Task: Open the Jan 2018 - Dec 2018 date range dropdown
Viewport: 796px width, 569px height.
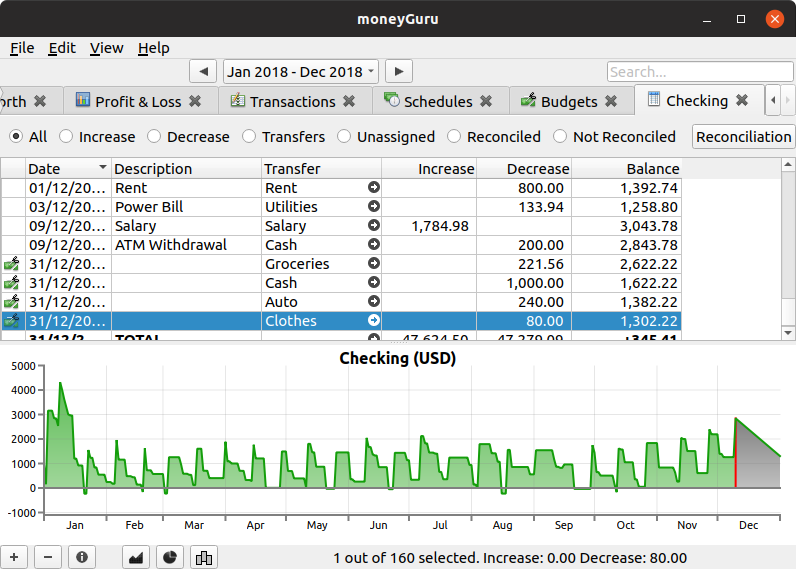Action: point(301,72)
